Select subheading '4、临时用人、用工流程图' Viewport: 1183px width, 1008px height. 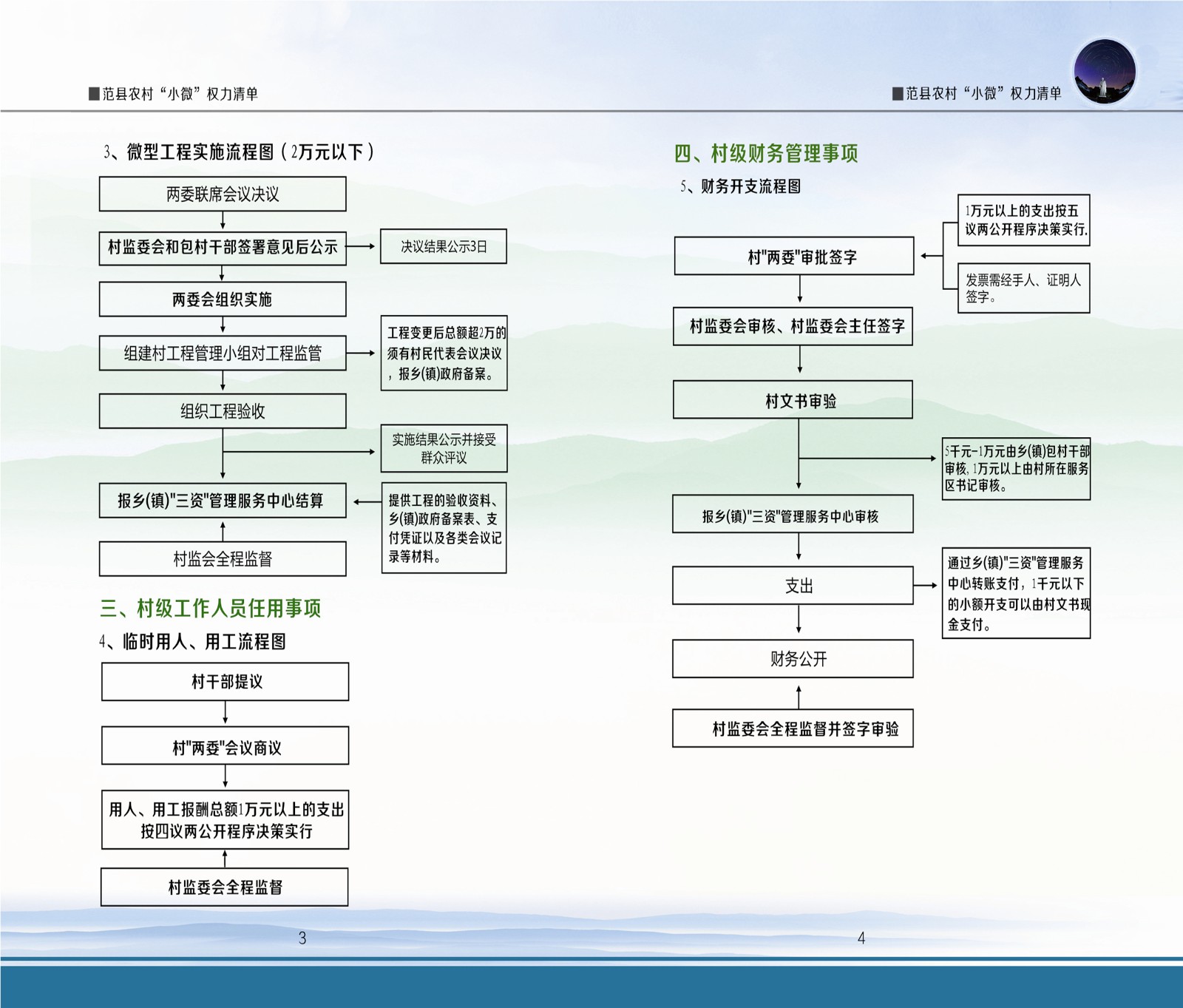pos(192,641)
